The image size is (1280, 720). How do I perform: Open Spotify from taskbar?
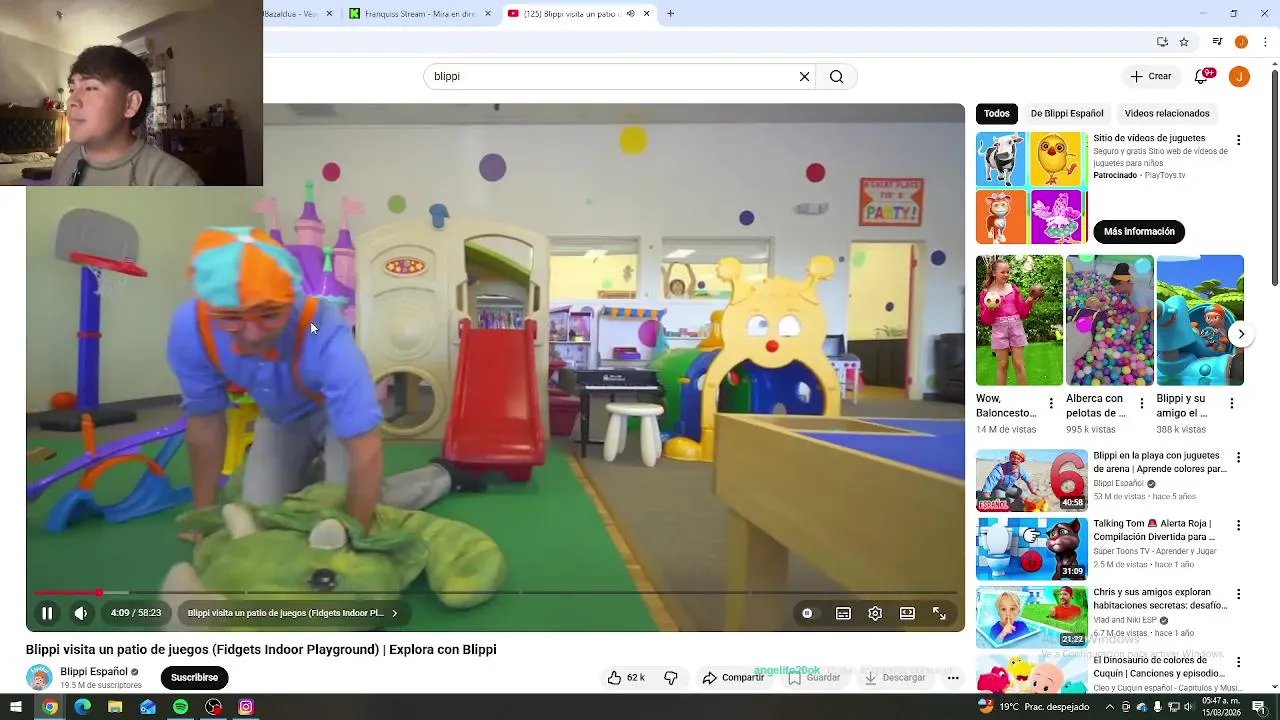click(x=180, y=707)
